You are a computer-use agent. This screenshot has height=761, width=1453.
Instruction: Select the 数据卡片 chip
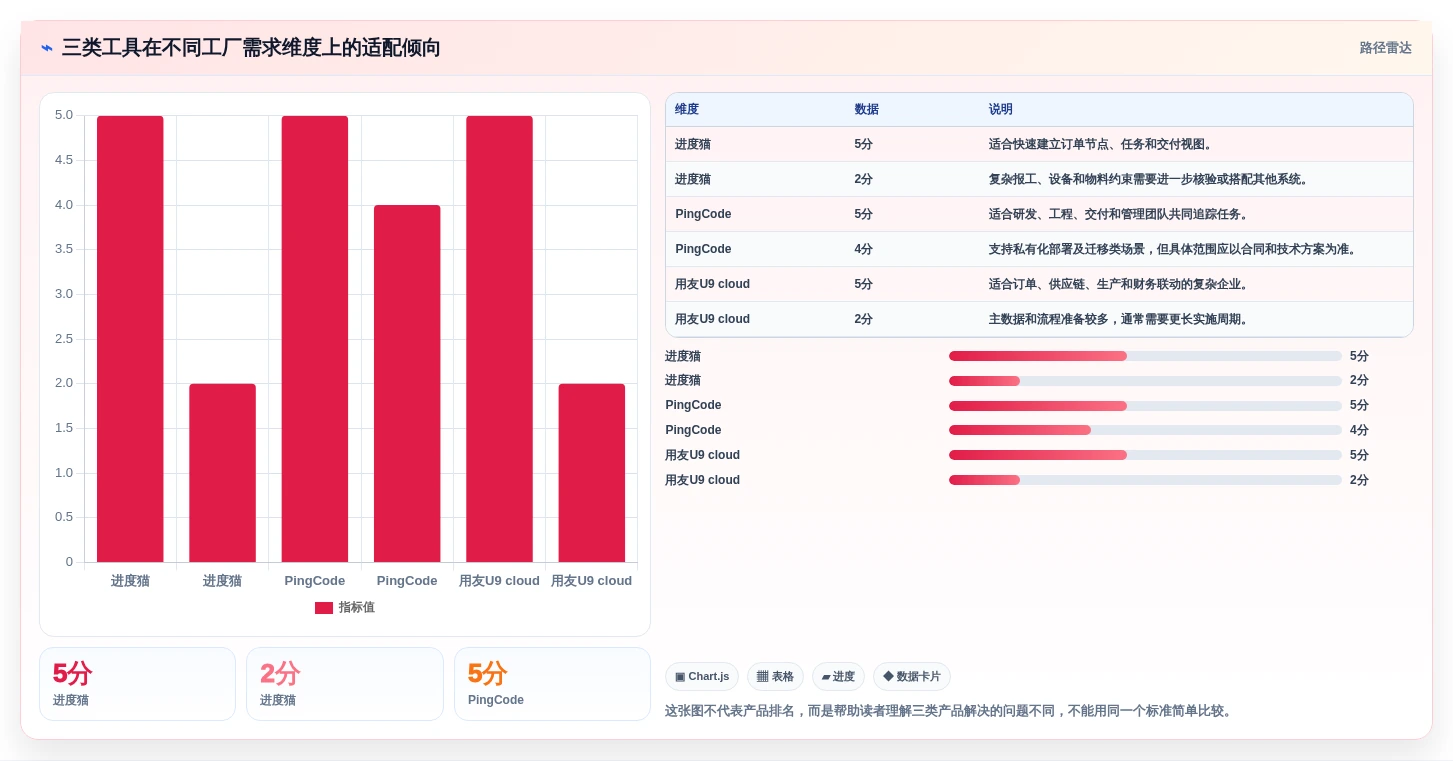pos(912,677)
